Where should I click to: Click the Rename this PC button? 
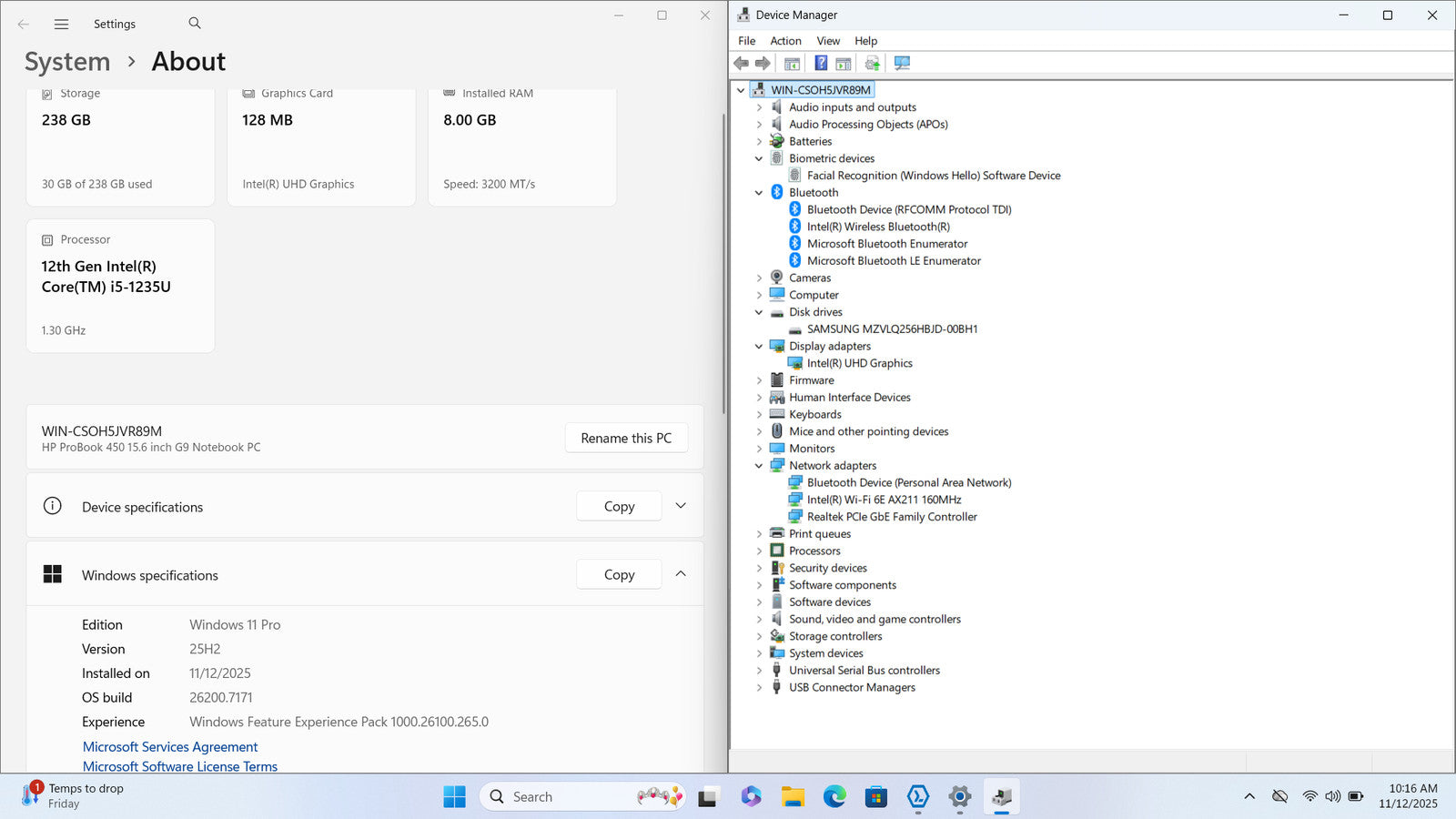(x=626, y=438)
